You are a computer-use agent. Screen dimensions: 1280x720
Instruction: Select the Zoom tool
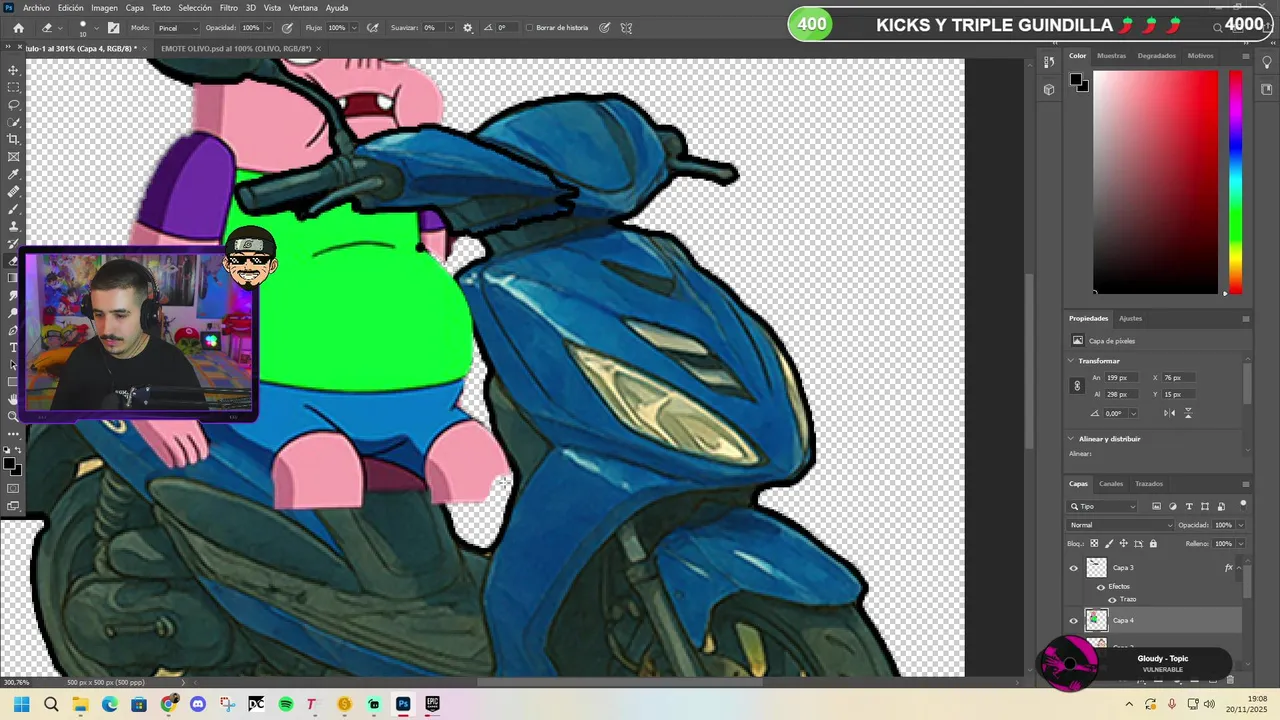point(13,416)
